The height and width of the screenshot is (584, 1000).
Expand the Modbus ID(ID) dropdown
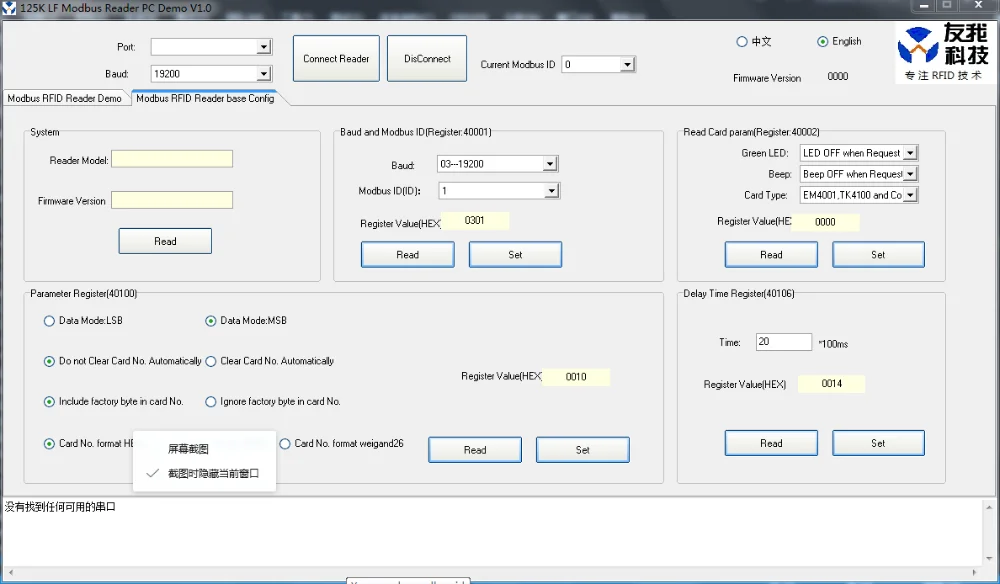552,191
